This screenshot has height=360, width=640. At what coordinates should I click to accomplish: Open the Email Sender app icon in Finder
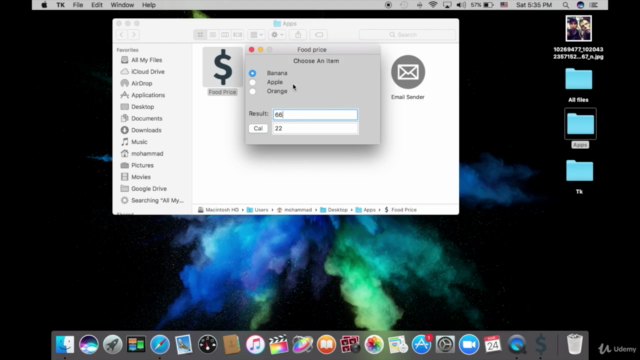[x=408, y=72]
